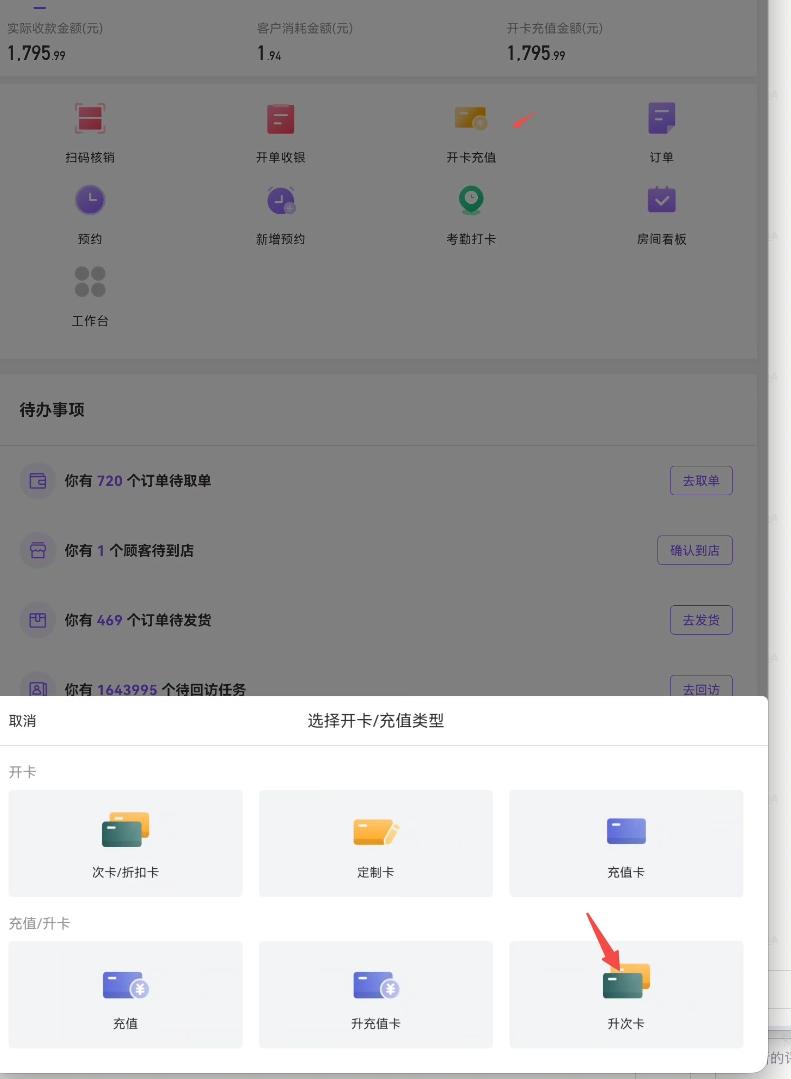Click the 开卡充值金额(元) label

(554, 28)
